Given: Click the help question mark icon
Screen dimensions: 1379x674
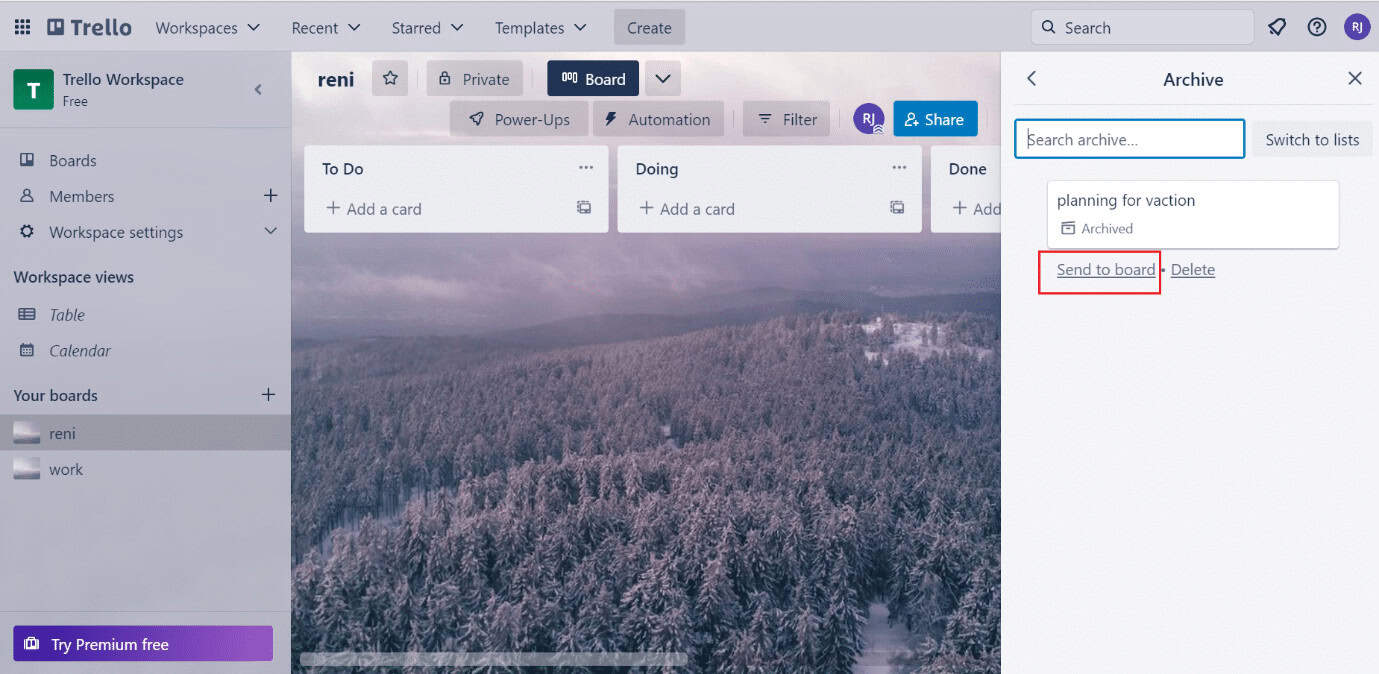Looking at the screenshot, I should pyautogui.click(x=1317, y=27).
